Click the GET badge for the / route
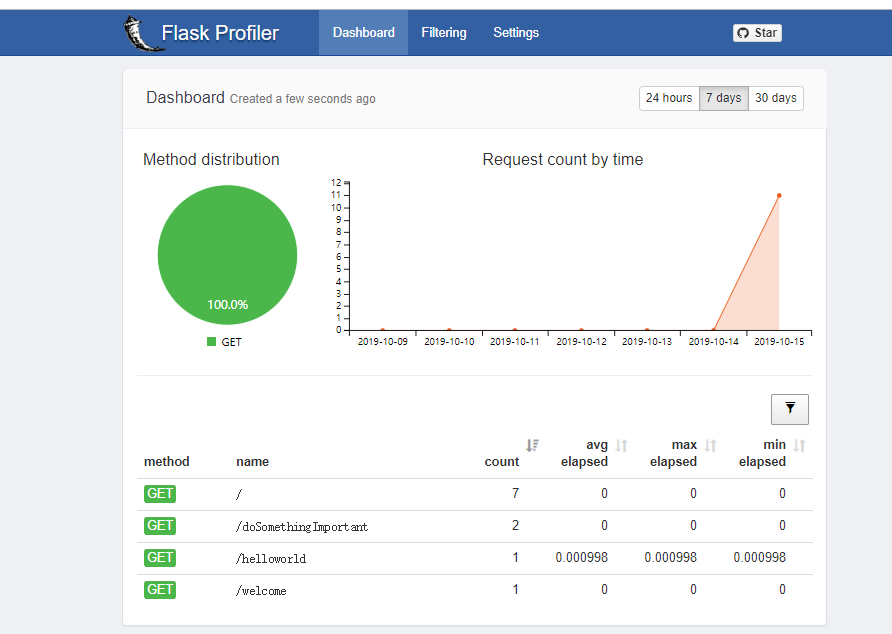This screenshot has height=634, width=892. click(160, 493)
